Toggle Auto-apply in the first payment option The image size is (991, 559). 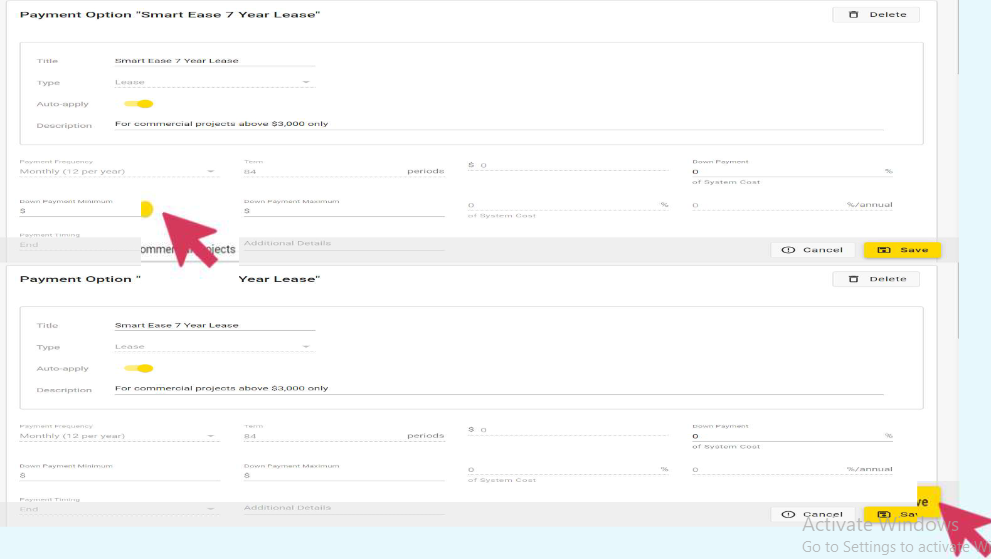(138, 104)
